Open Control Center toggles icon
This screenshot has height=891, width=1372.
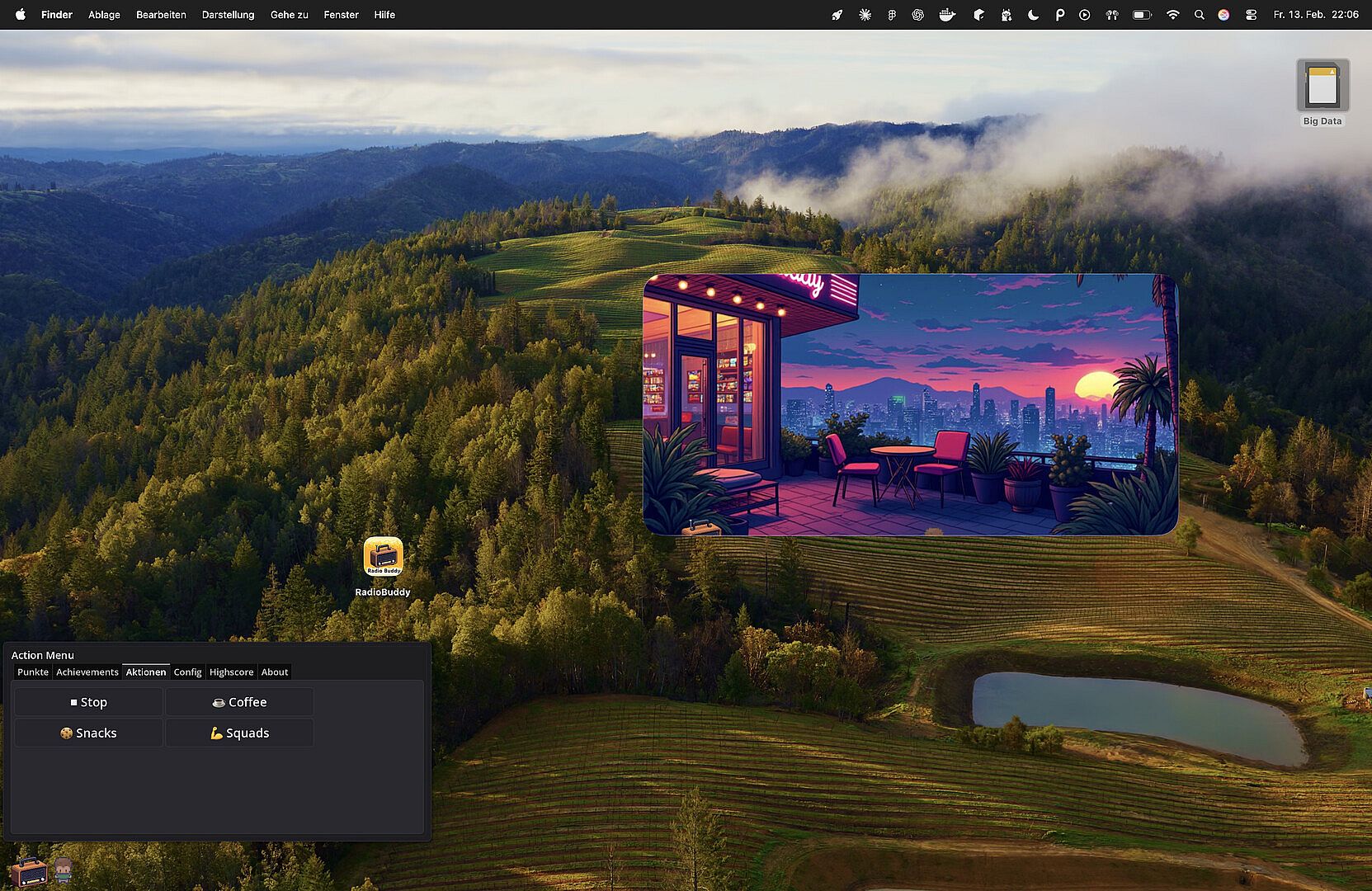click(1251, 15)
